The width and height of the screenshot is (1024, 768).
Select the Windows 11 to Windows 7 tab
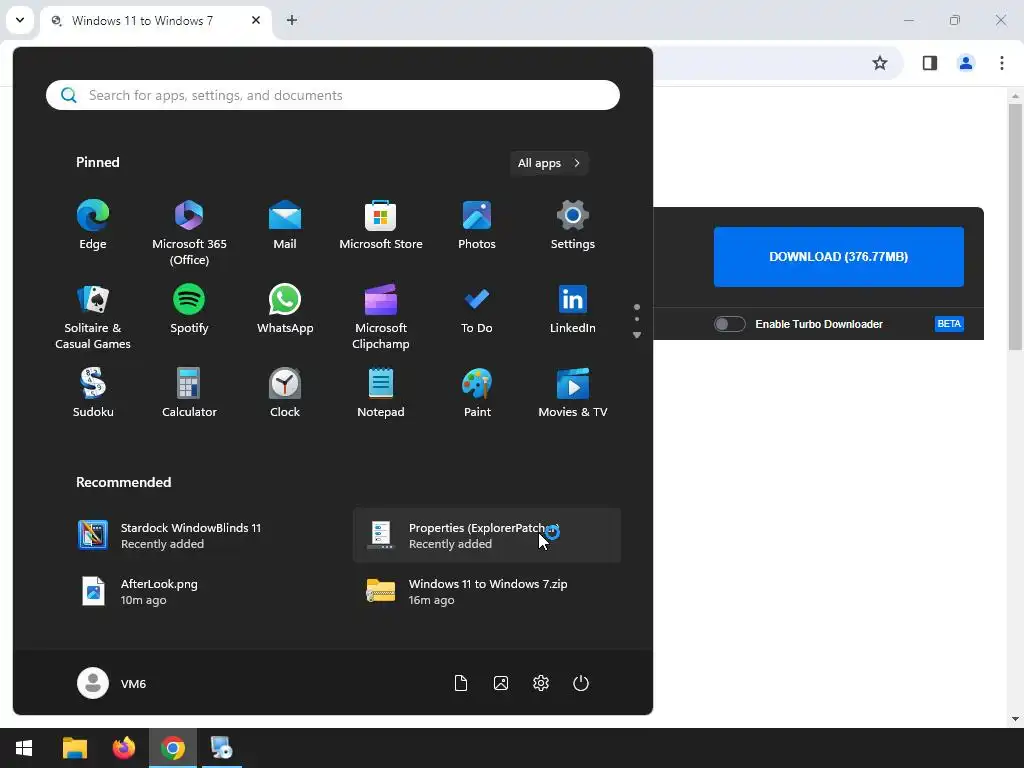155,21
